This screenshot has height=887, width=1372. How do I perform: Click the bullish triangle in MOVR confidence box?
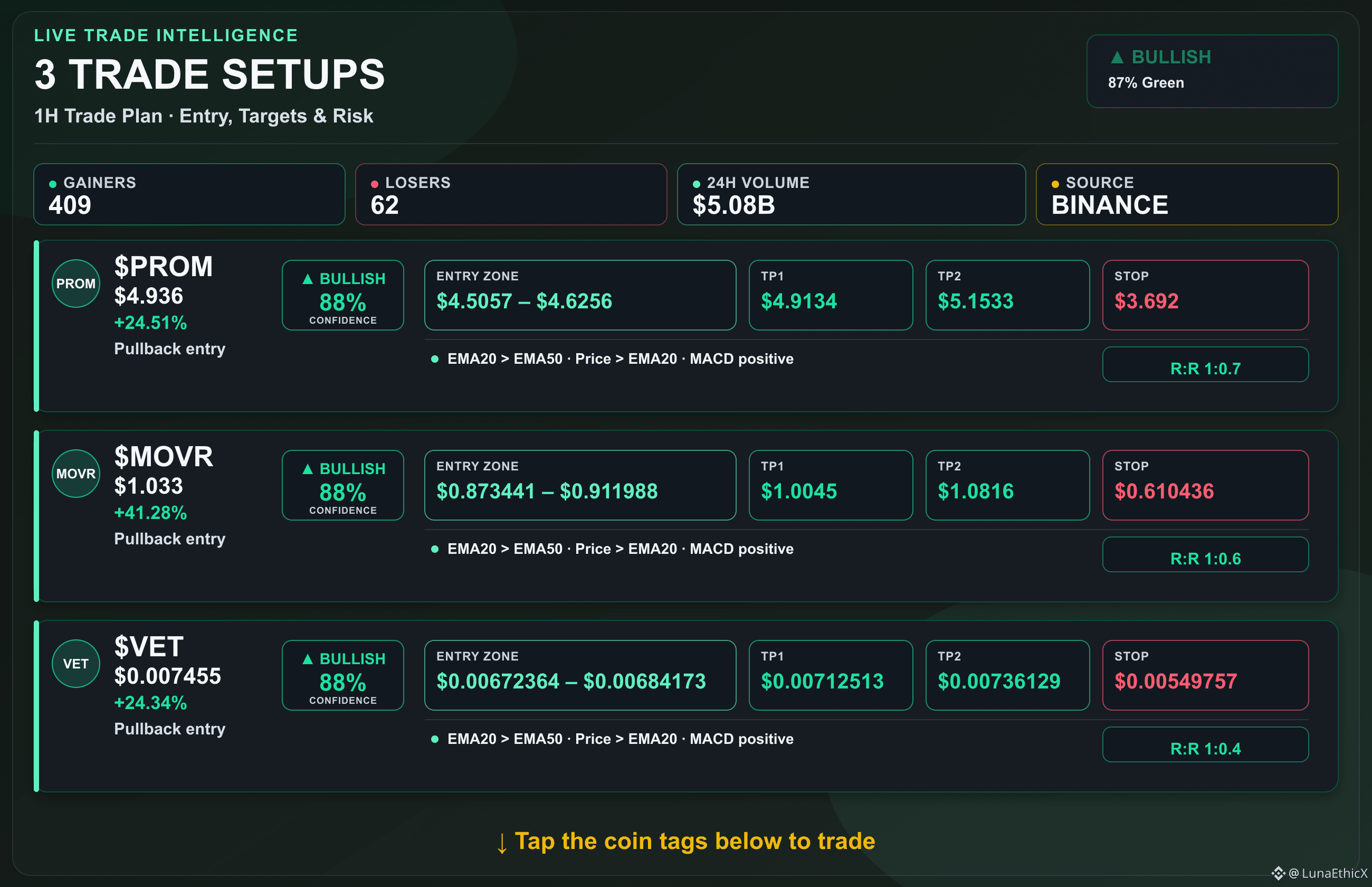pos(308,469)
